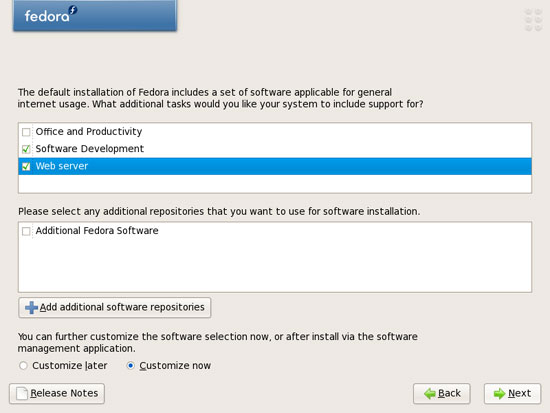Click the faded dots icon in top-right corner
The width and height of the screenshot is (550, 413).
tap(533, 20)
